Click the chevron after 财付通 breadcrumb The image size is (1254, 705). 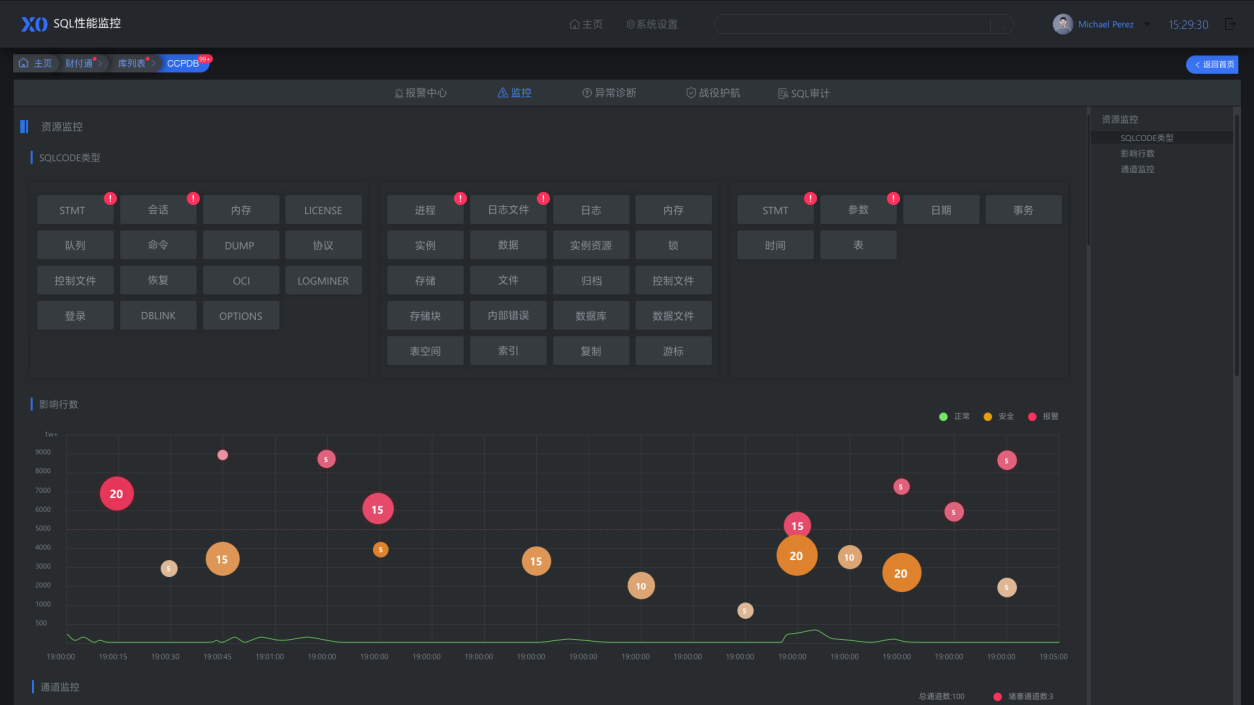(101, 64)
